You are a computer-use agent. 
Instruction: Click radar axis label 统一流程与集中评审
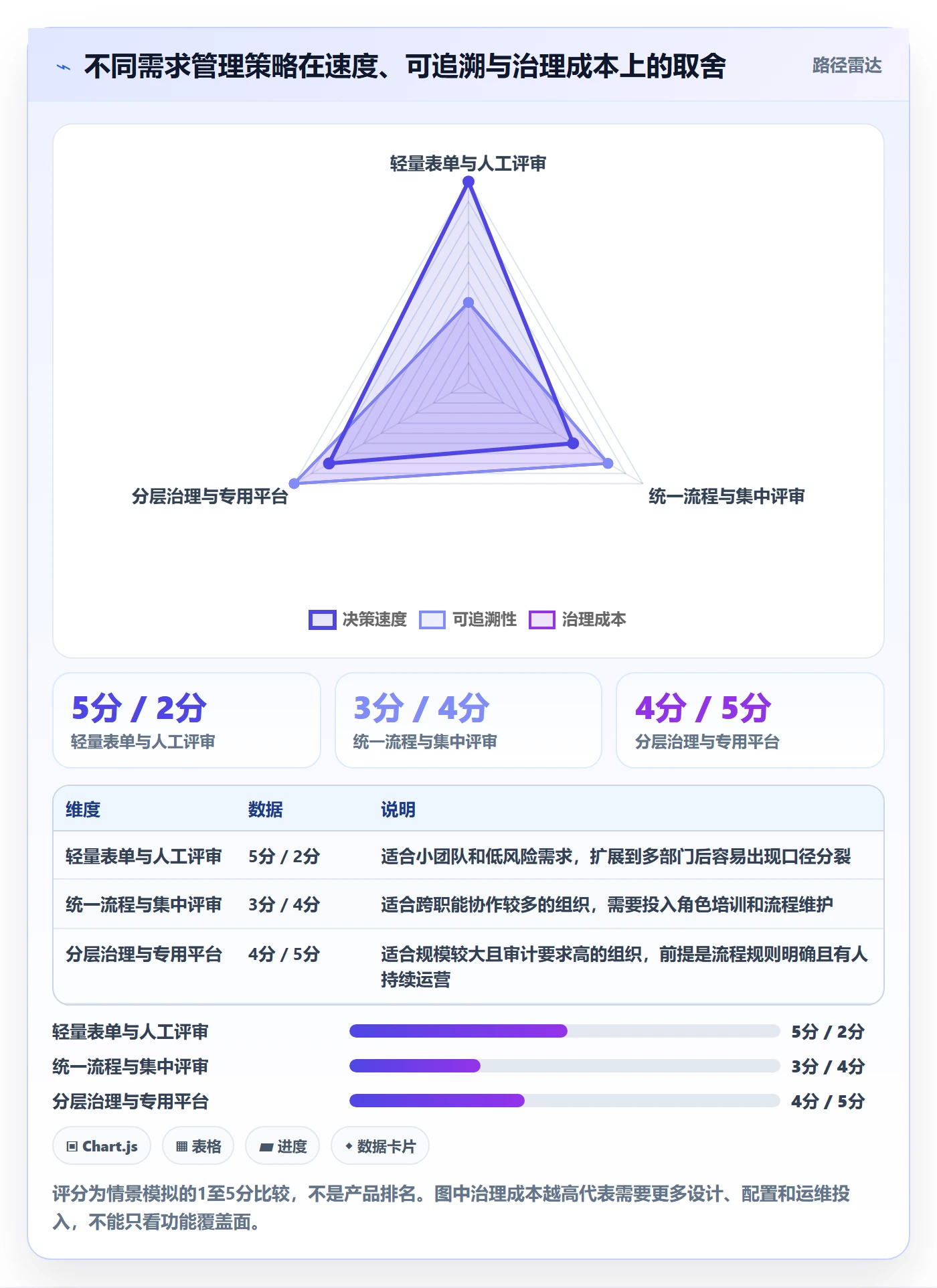pos(727,496)
